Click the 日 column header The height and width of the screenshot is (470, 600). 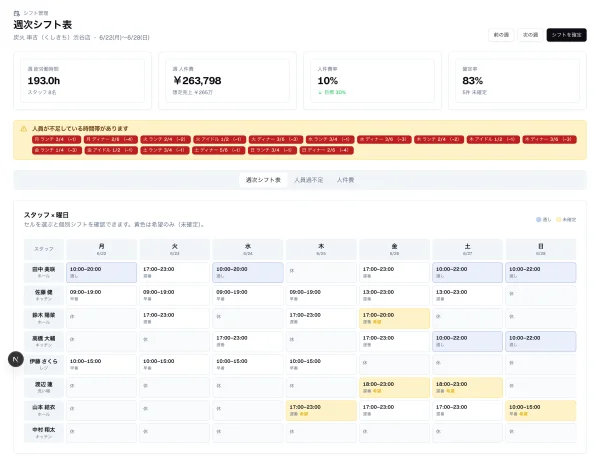click(x=541, y=249)
